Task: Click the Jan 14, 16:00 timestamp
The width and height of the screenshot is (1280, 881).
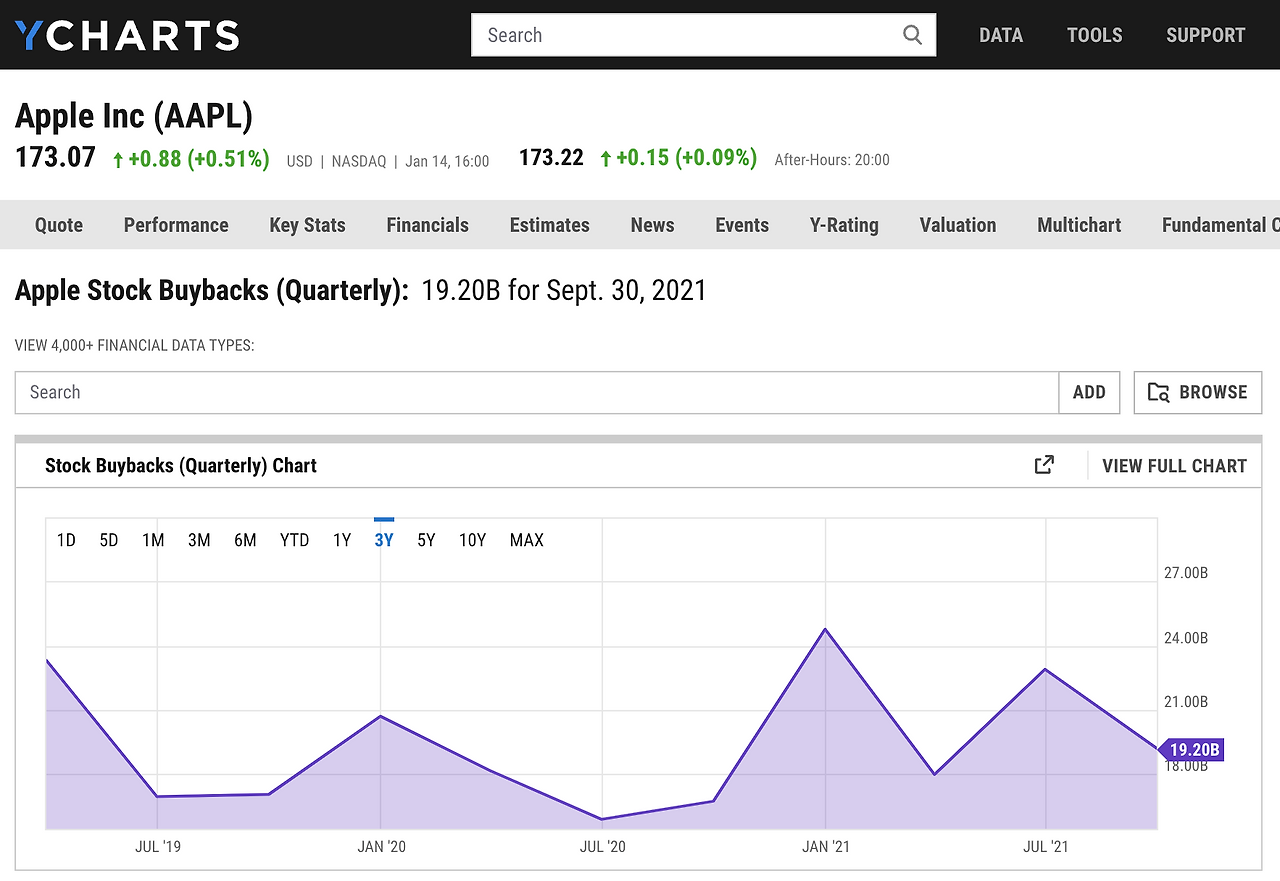Action: pyautogui.click(x=447, y=161)
